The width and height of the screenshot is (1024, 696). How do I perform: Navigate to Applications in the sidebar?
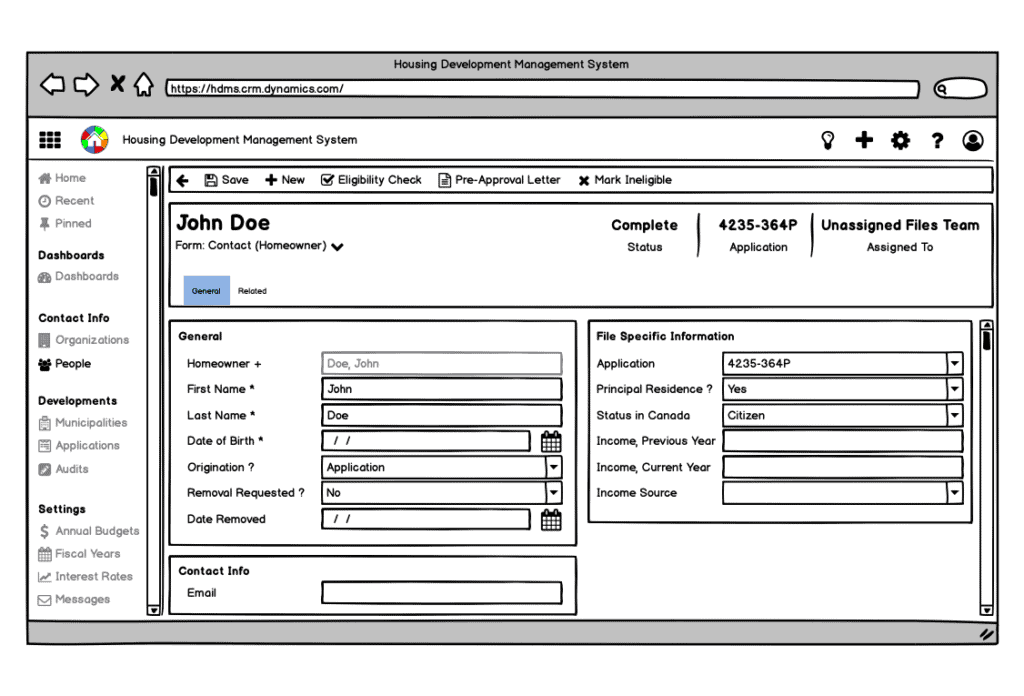pos(87,446)
